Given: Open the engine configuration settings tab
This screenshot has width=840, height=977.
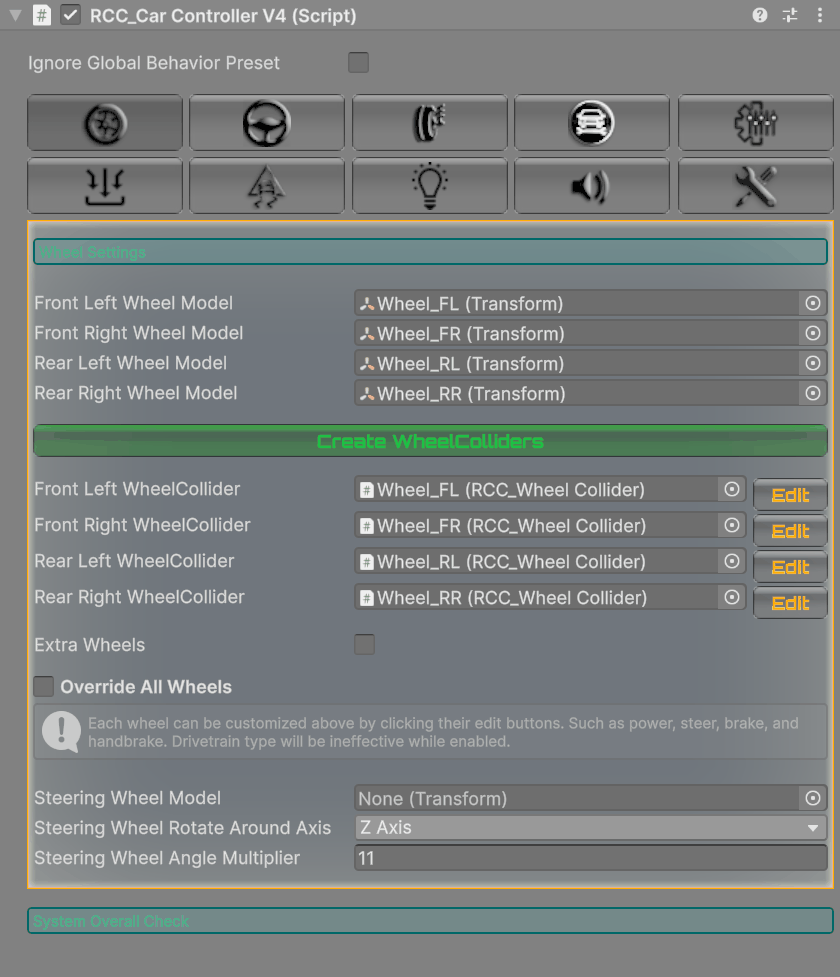Looking at the screenshot, I should [x=755, y=123].
